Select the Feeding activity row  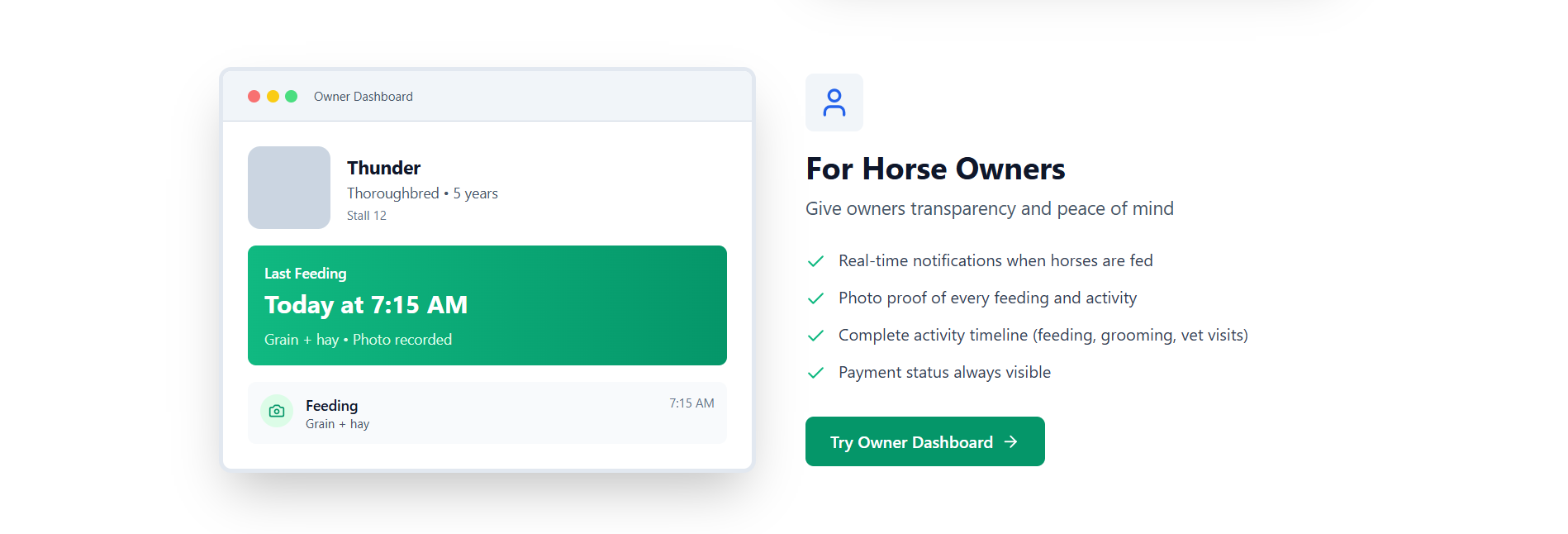pyautogui.click(x=487, y=412)
